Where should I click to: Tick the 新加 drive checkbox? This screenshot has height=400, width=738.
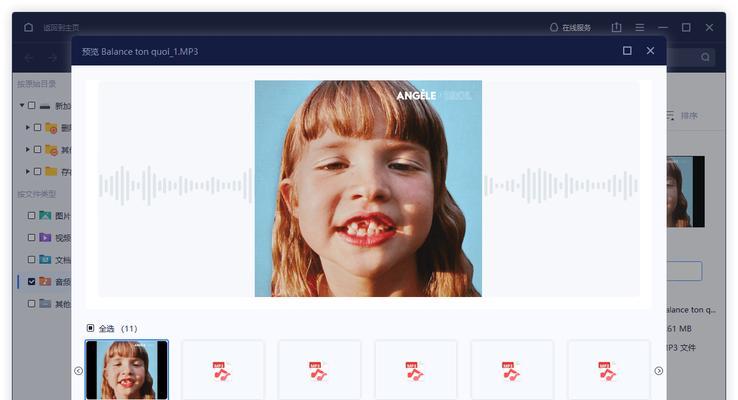tap(32, 105)
